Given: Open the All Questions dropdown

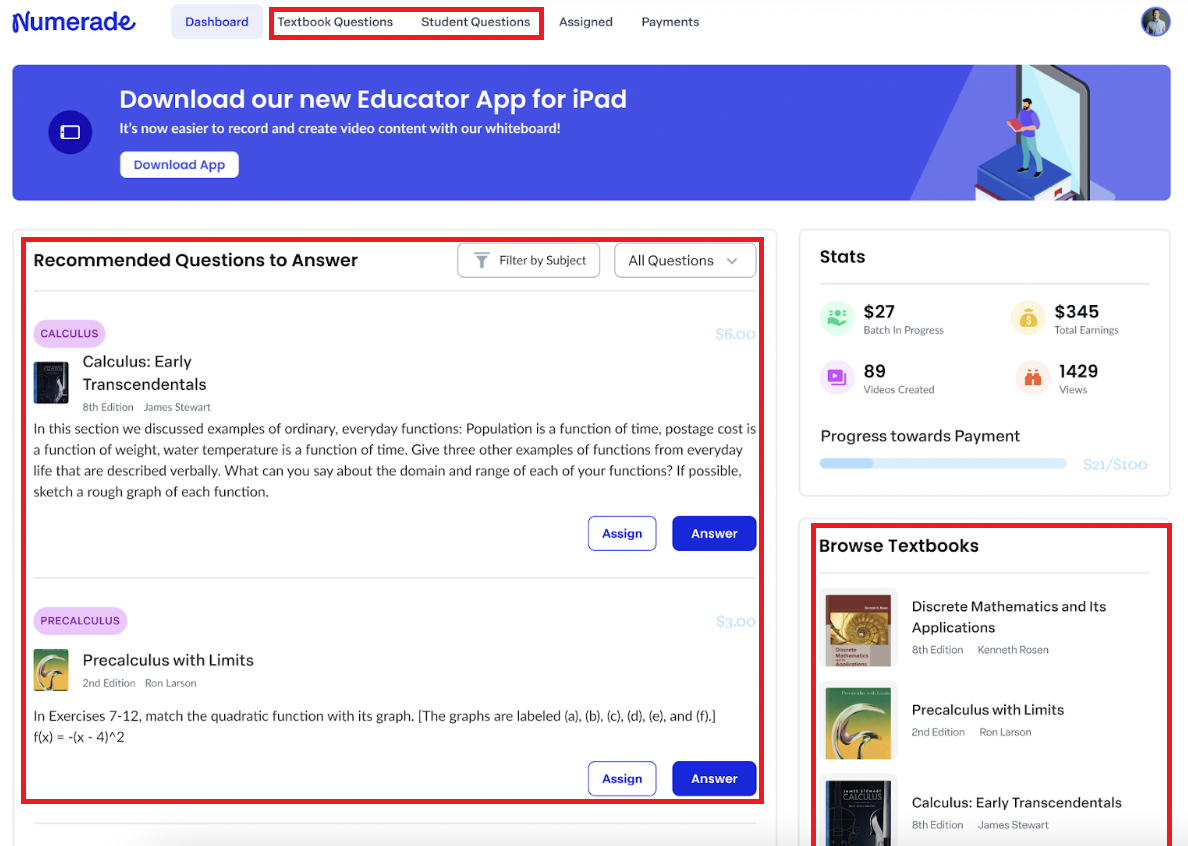Looking at the screenshot, I should tap(685, 260).
